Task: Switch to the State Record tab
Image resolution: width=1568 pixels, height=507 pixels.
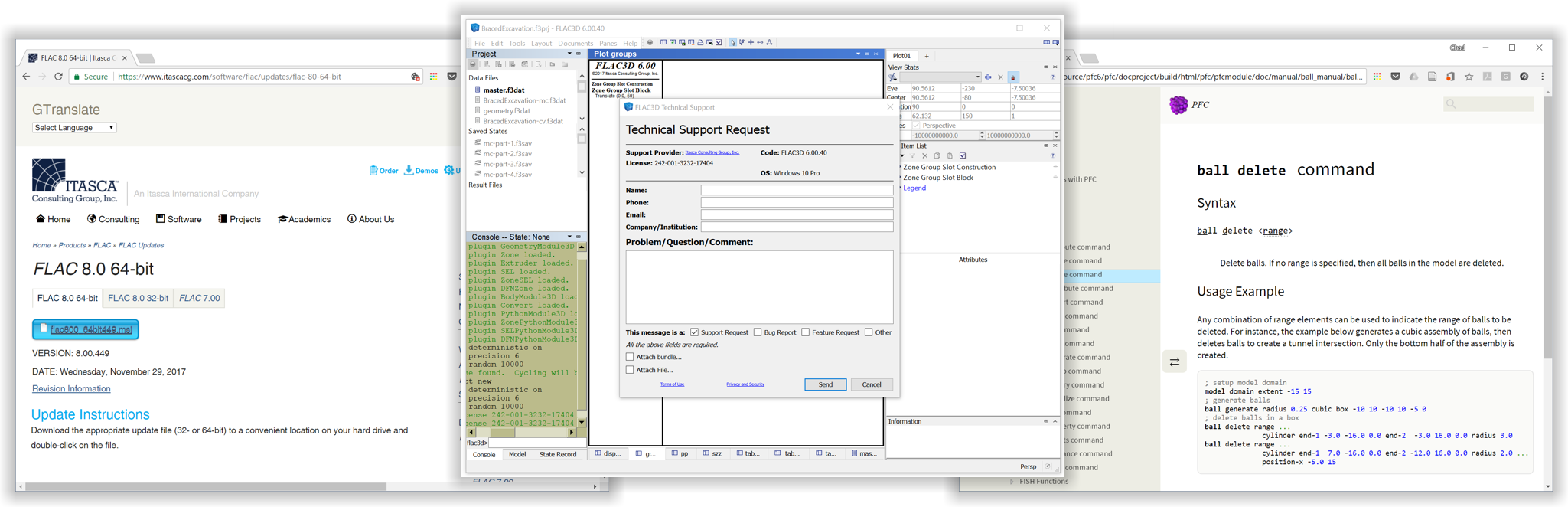Action: [x=557, y=455]
